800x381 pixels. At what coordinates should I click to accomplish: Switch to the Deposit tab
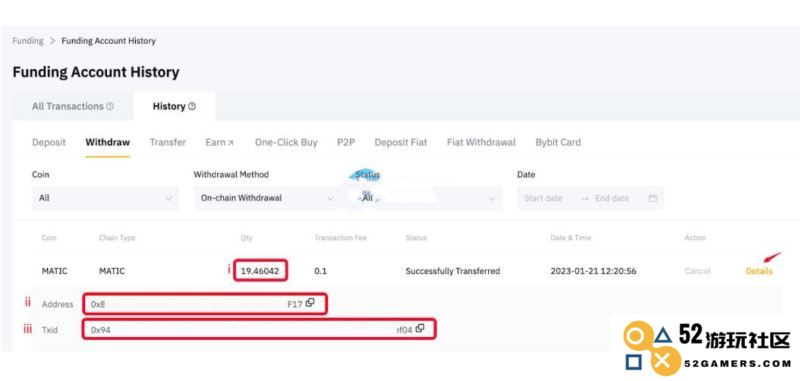point(49,142)
